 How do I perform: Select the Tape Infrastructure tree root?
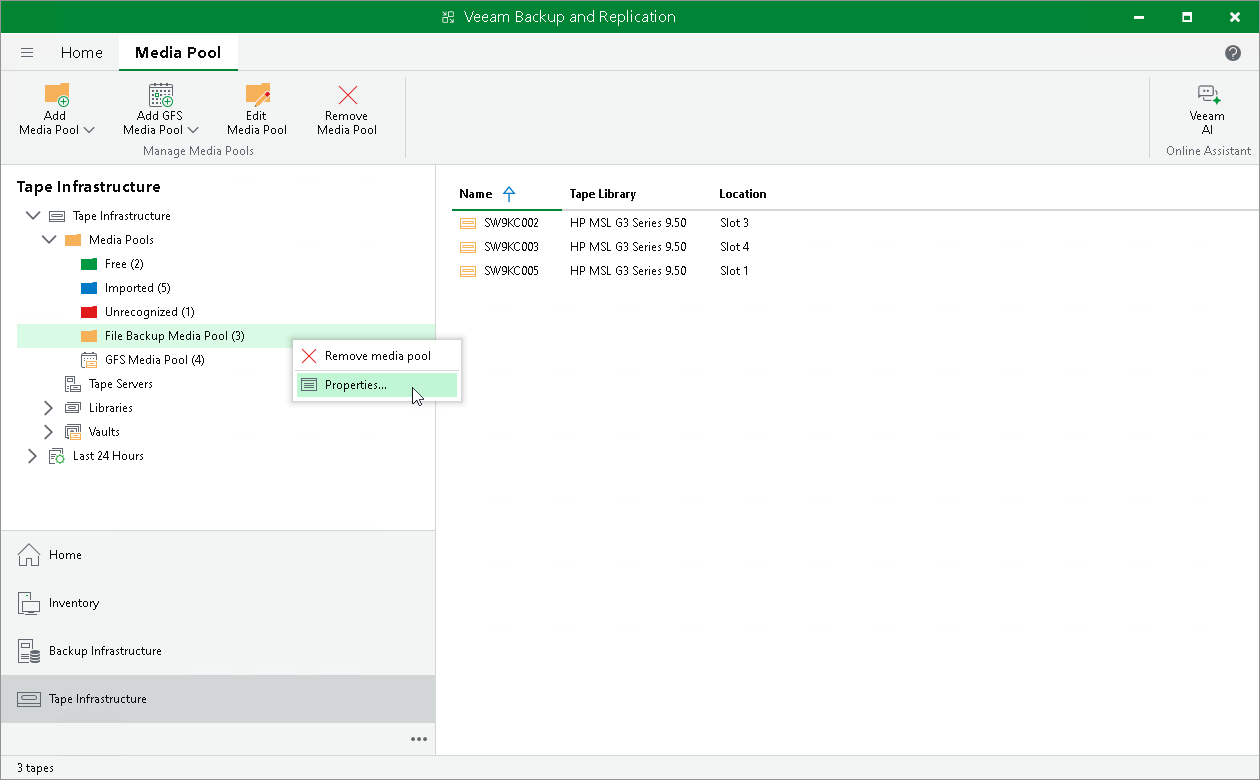pyautogui.click(x=122, y=216)
